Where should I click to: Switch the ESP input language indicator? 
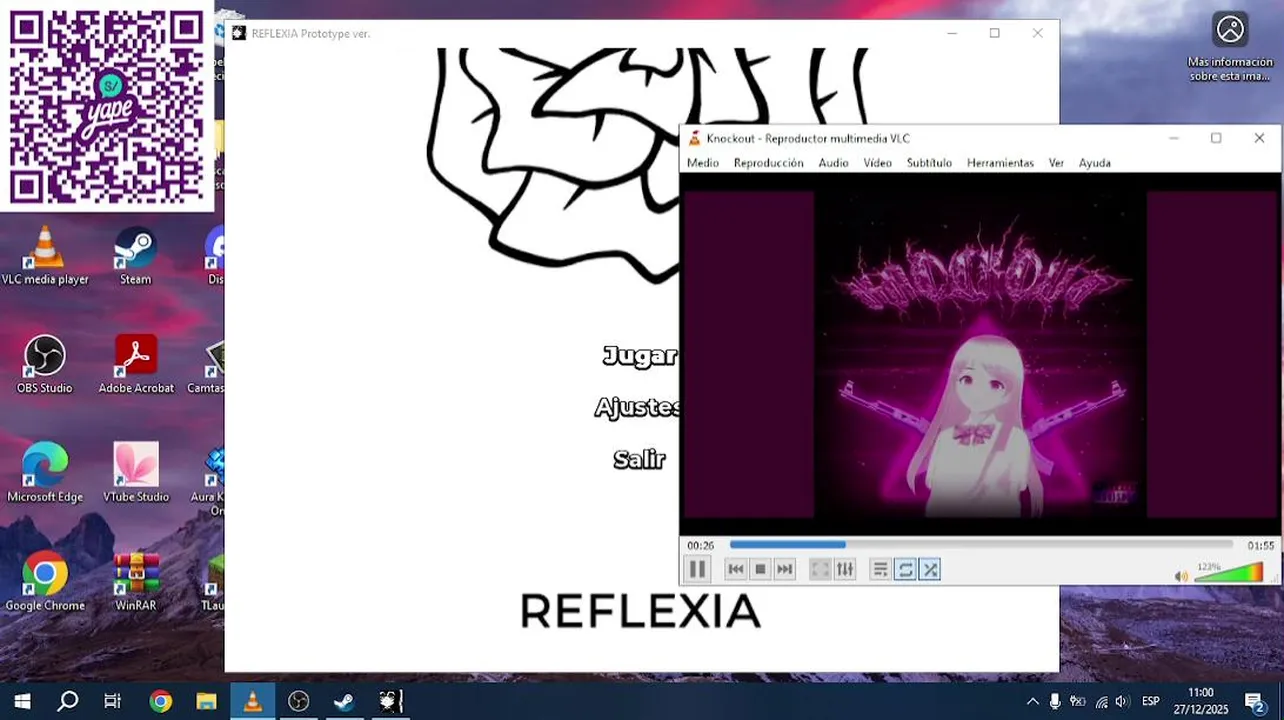(1151, 701)
